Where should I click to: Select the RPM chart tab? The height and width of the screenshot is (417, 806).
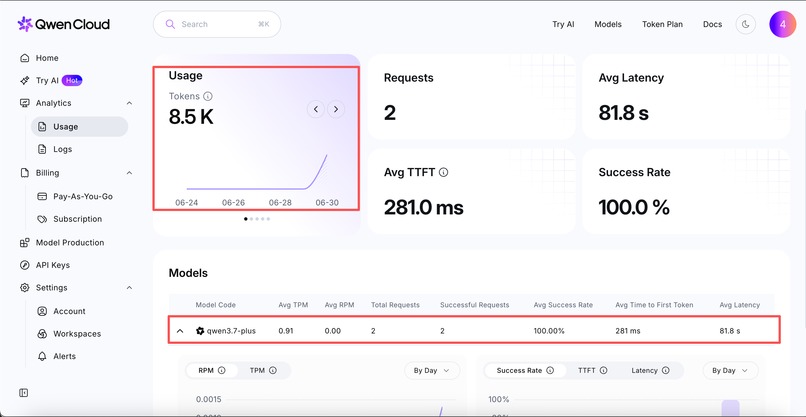pos(212,370)
